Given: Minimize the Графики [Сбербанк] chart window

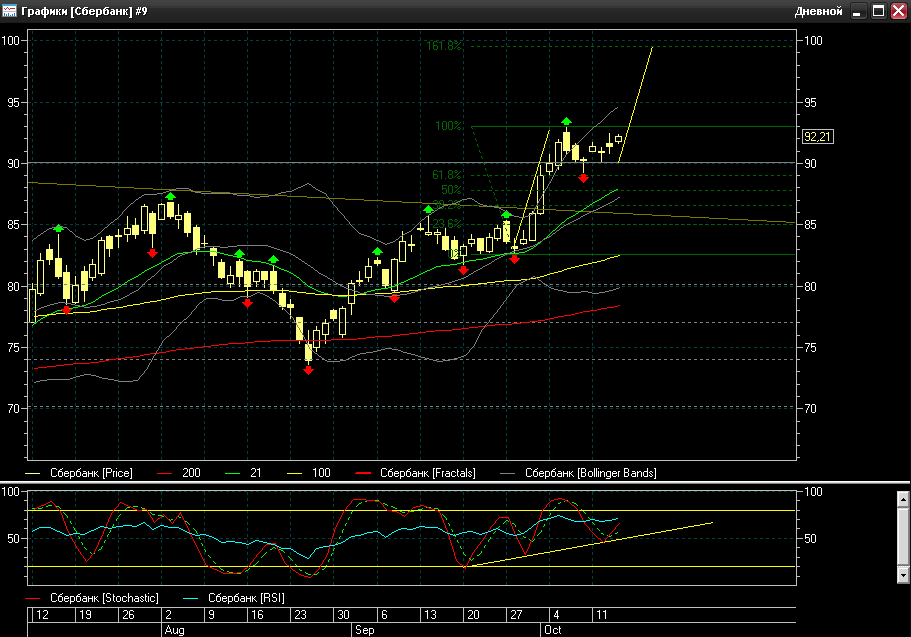Looking at the screenshot, I should click(858, 11).
